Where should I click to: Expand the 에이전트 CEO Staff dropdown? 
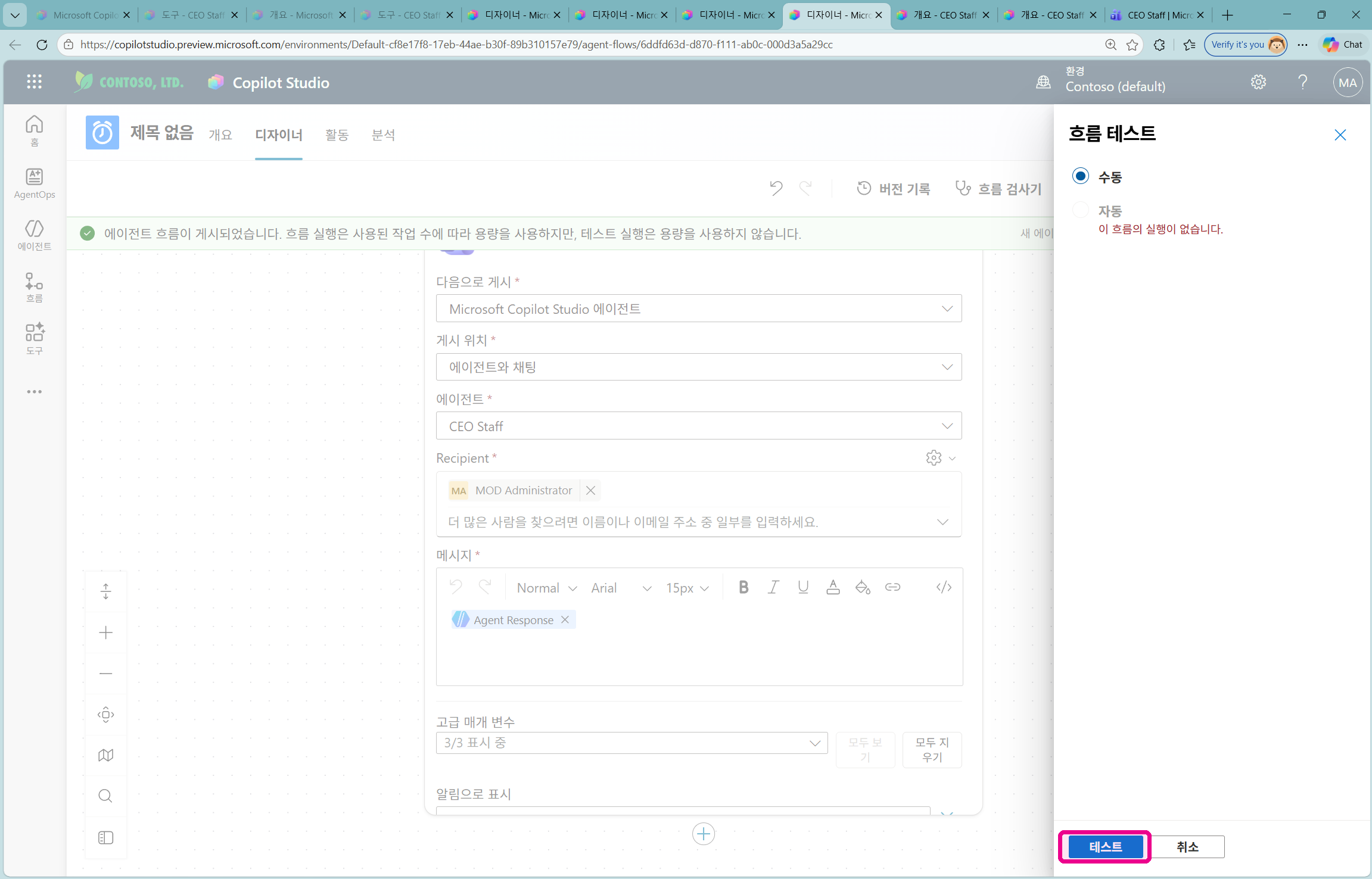click(x=699, y=426)
